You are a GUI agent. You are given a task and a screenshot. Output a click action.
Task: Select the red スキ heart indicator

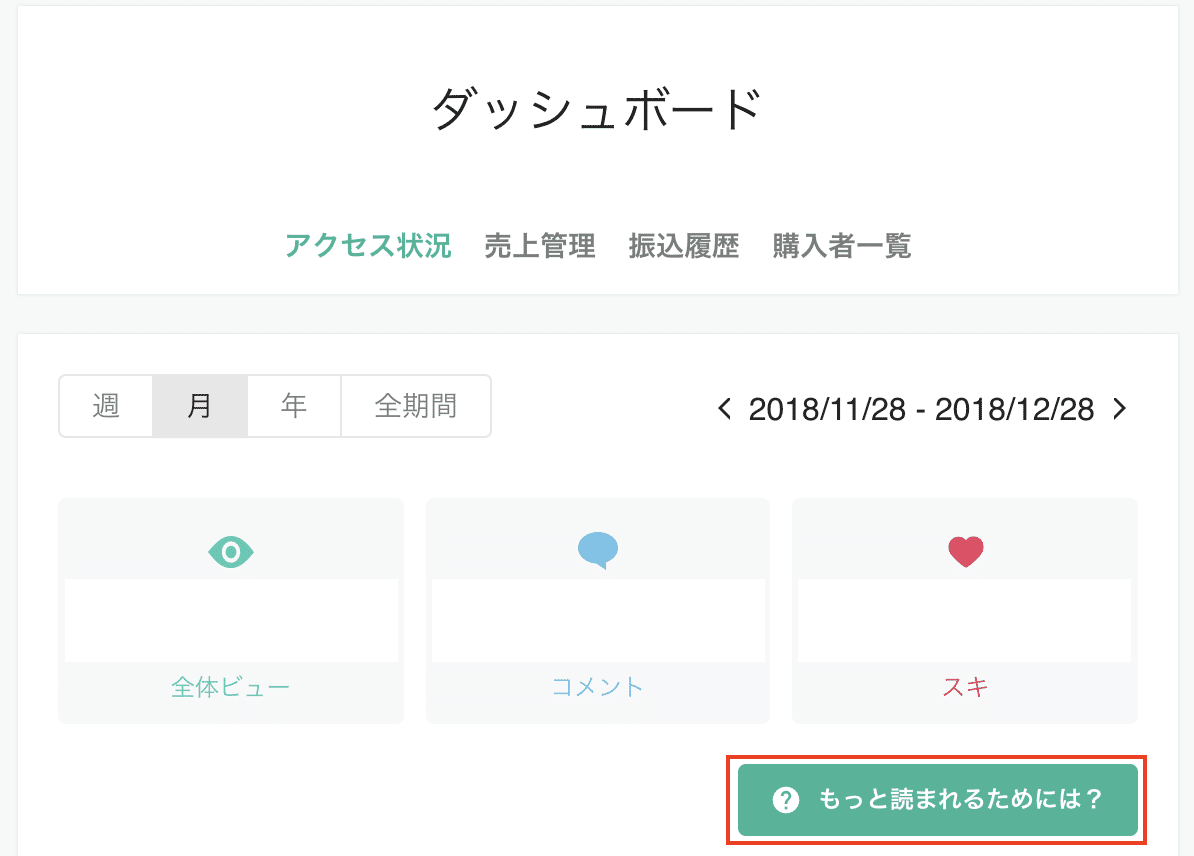(x=964, y=551)
